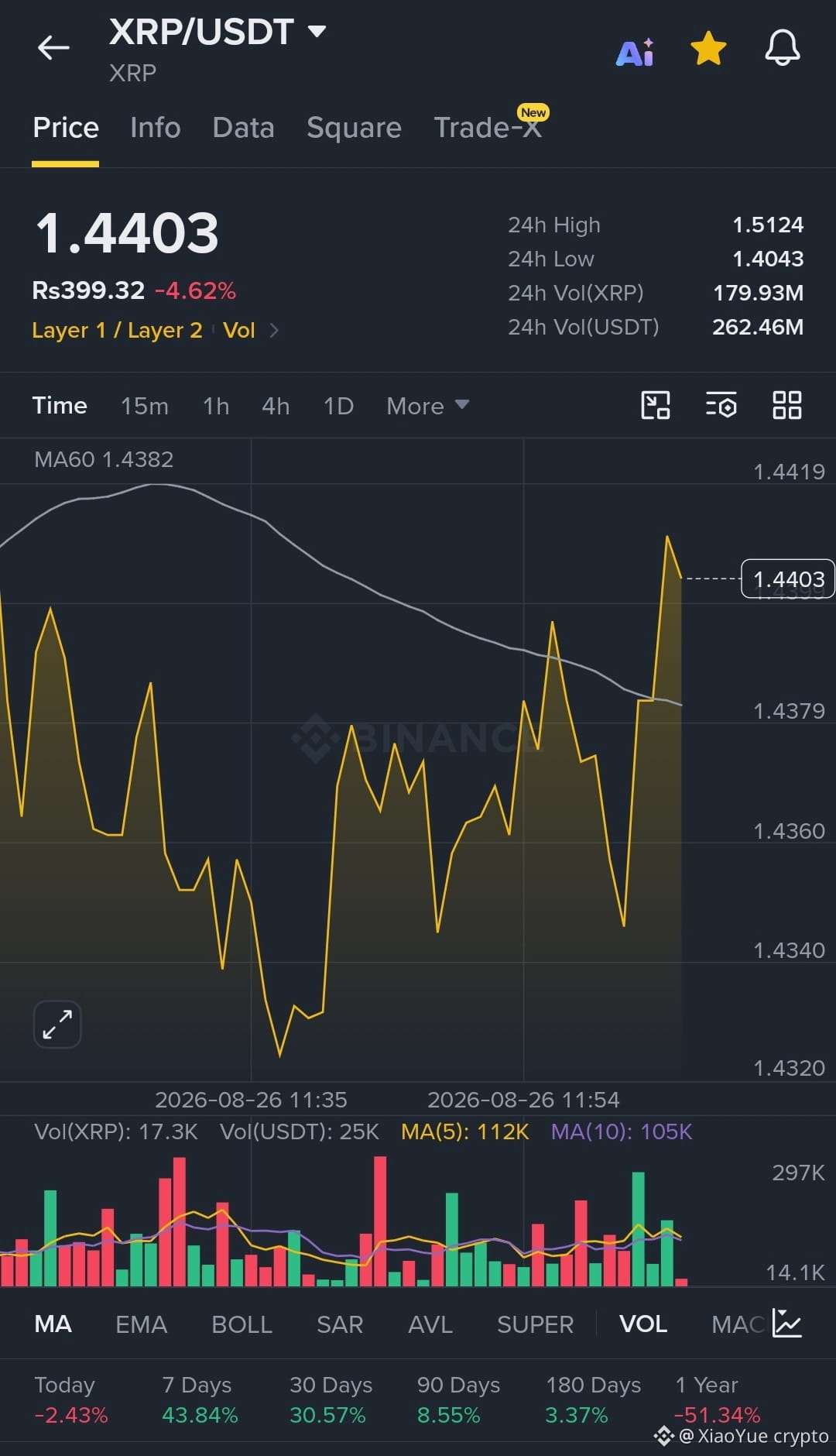Open the chart drawing tools icon
Viewport: 836px width, 1456px height.
pos(656,405)
